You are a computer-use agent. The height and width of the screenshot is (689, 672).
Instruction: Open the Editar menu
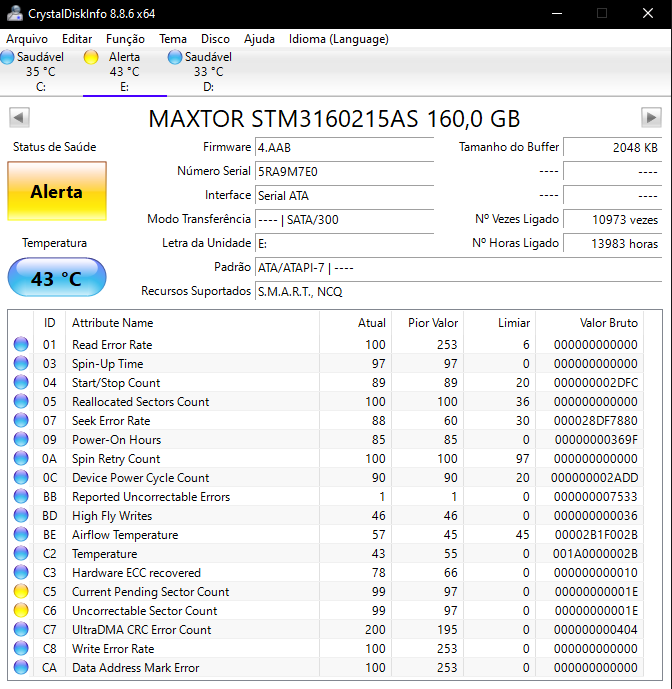pos(77,39)
